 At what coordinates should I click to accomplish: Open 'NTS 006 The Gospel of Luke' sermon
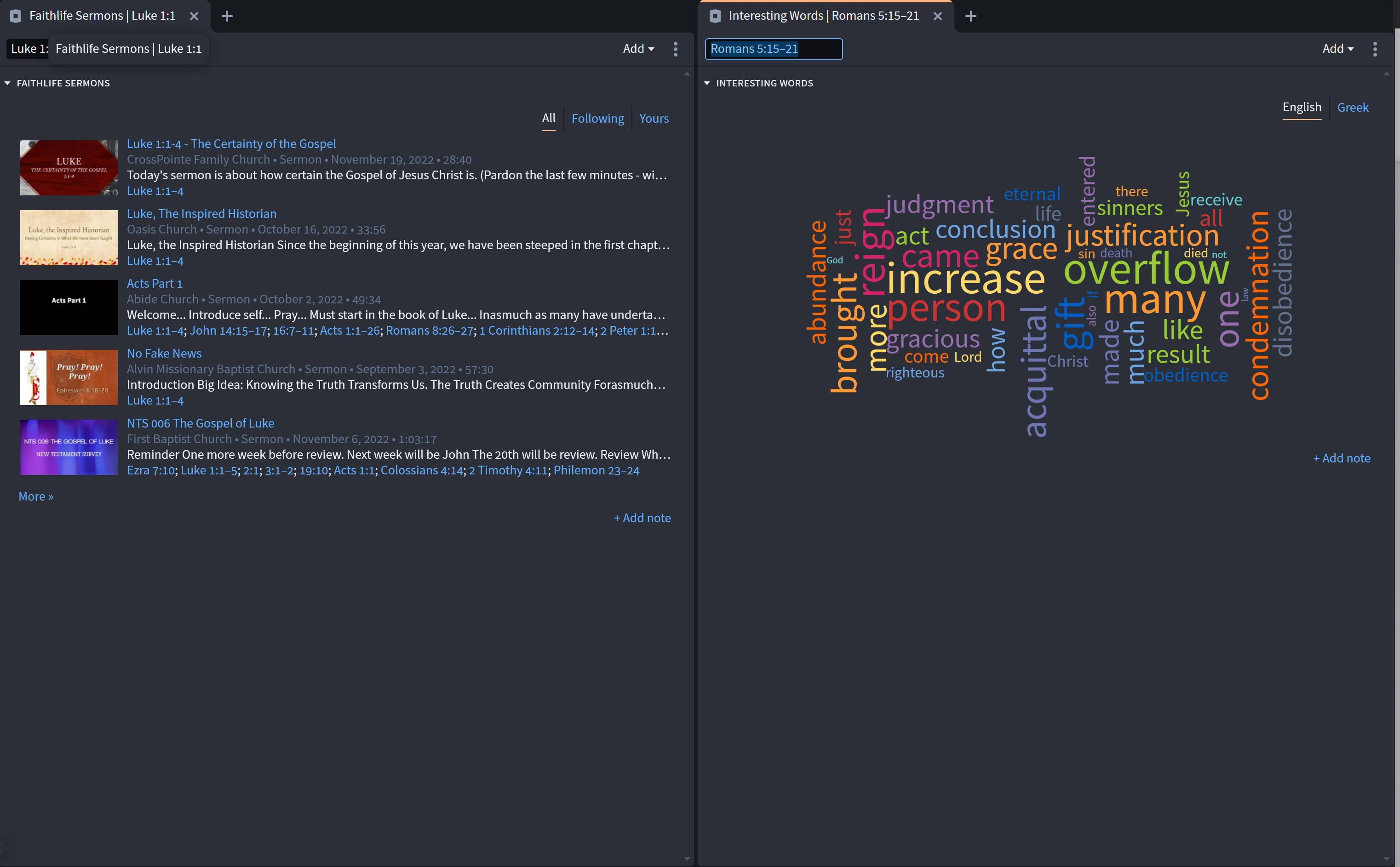coord(200,423)
